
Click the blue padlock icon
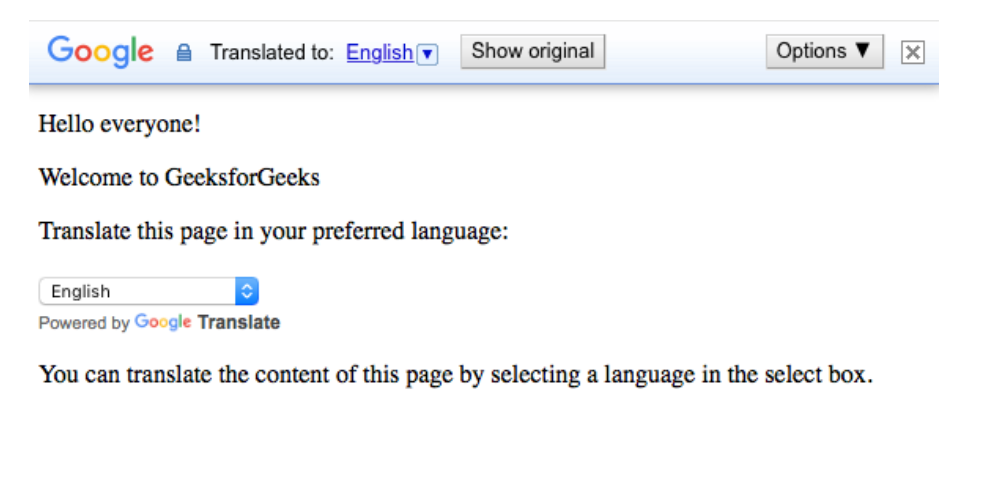(183, 53)
